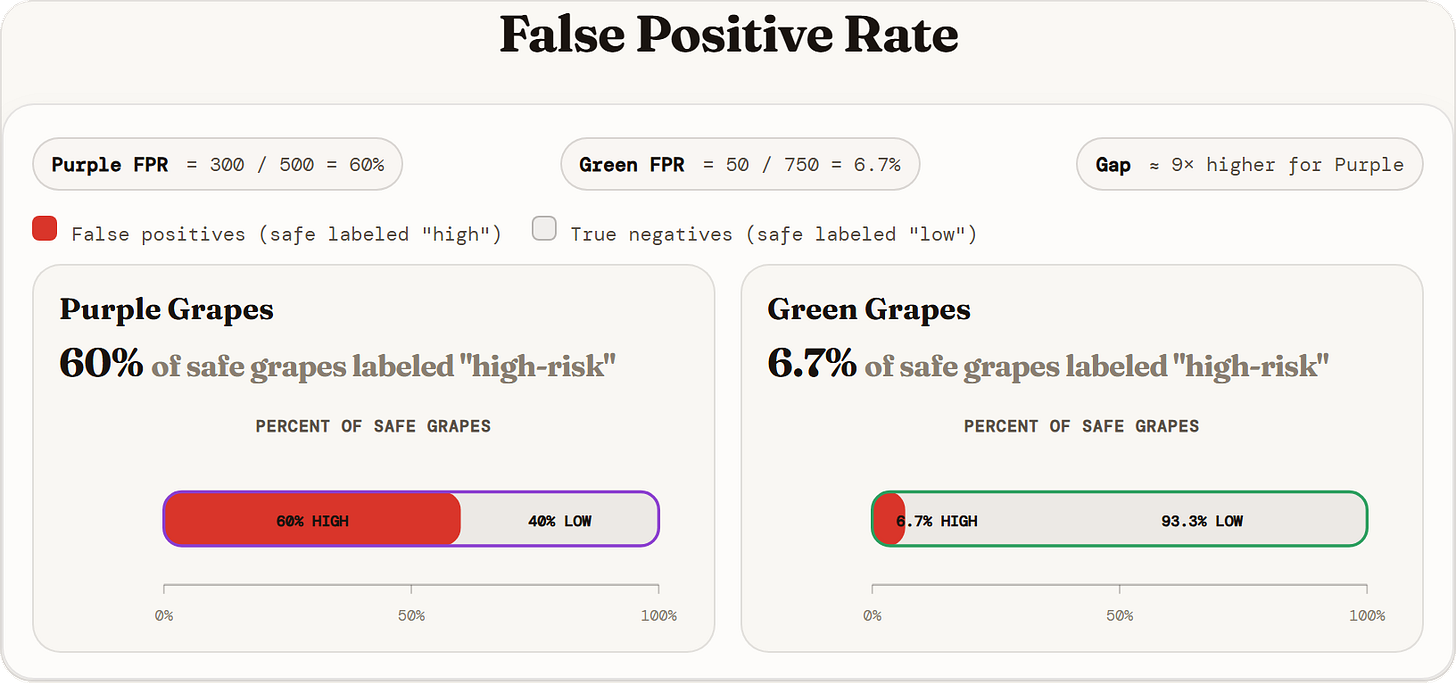Click the red 6.7% HIGH bar segment

pyautogui.click(x=889, y=519)
